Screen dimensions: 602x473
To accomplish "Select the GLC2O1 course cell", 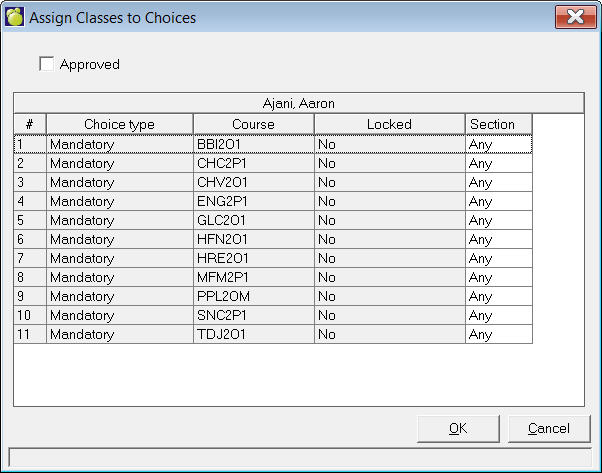I will (x=254, y=220).
